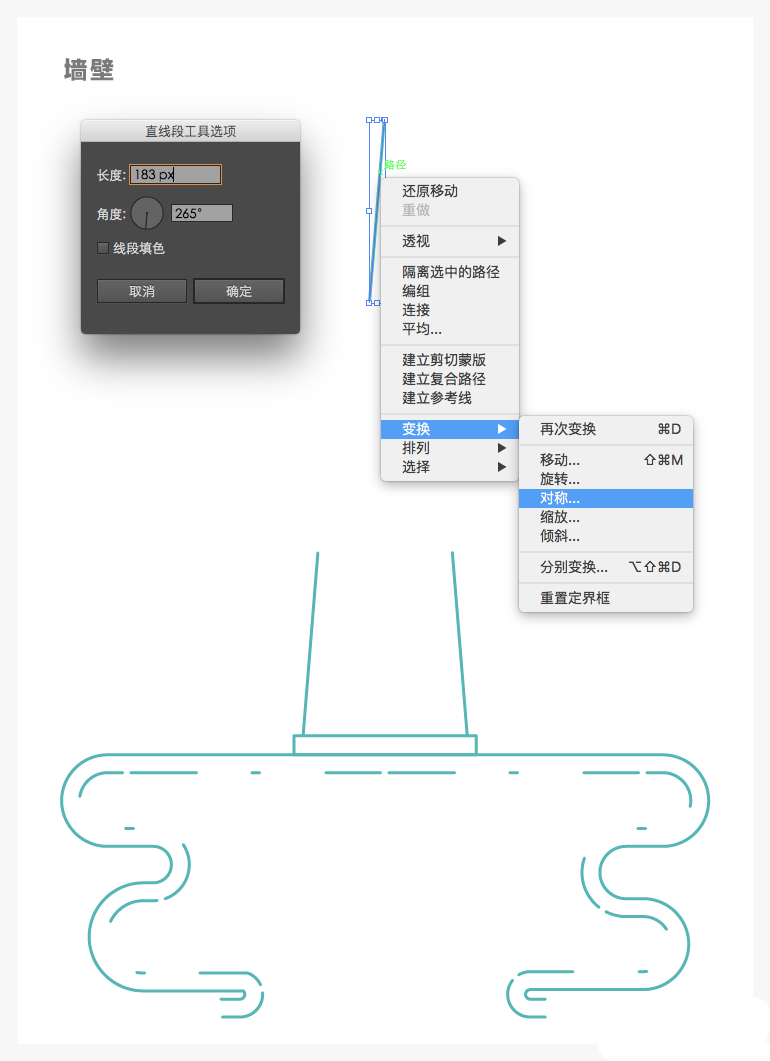Viewport: 770px width, 1061px height.
Task: Expand the 透视 submenu
Action: [x=450, y=241]
